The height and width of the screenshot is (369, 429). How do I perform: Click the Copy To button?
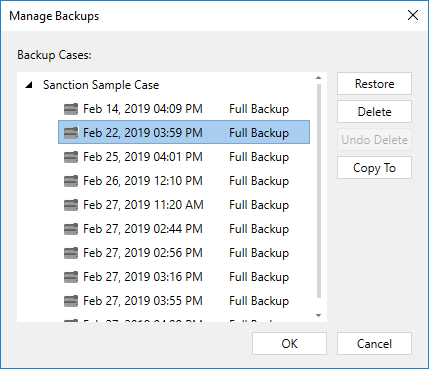tap(374, 168)
